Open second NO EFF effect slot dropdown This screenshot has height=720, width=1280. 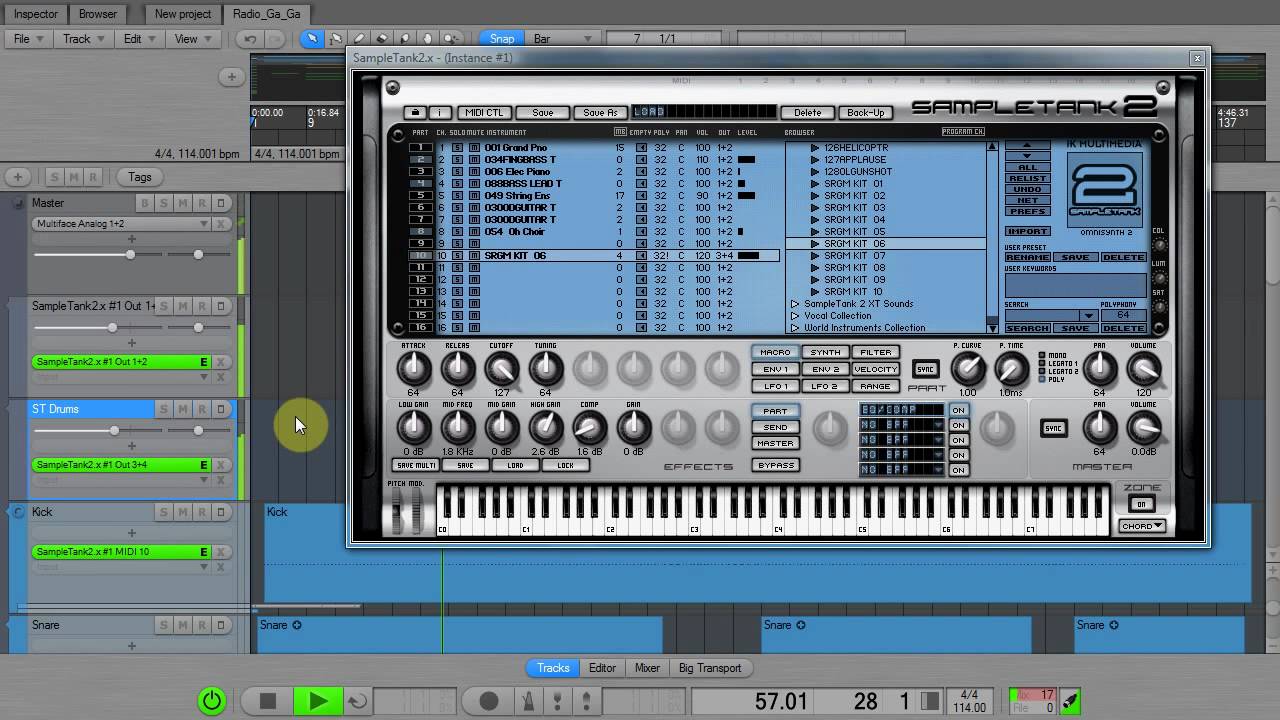pos(938,440)
